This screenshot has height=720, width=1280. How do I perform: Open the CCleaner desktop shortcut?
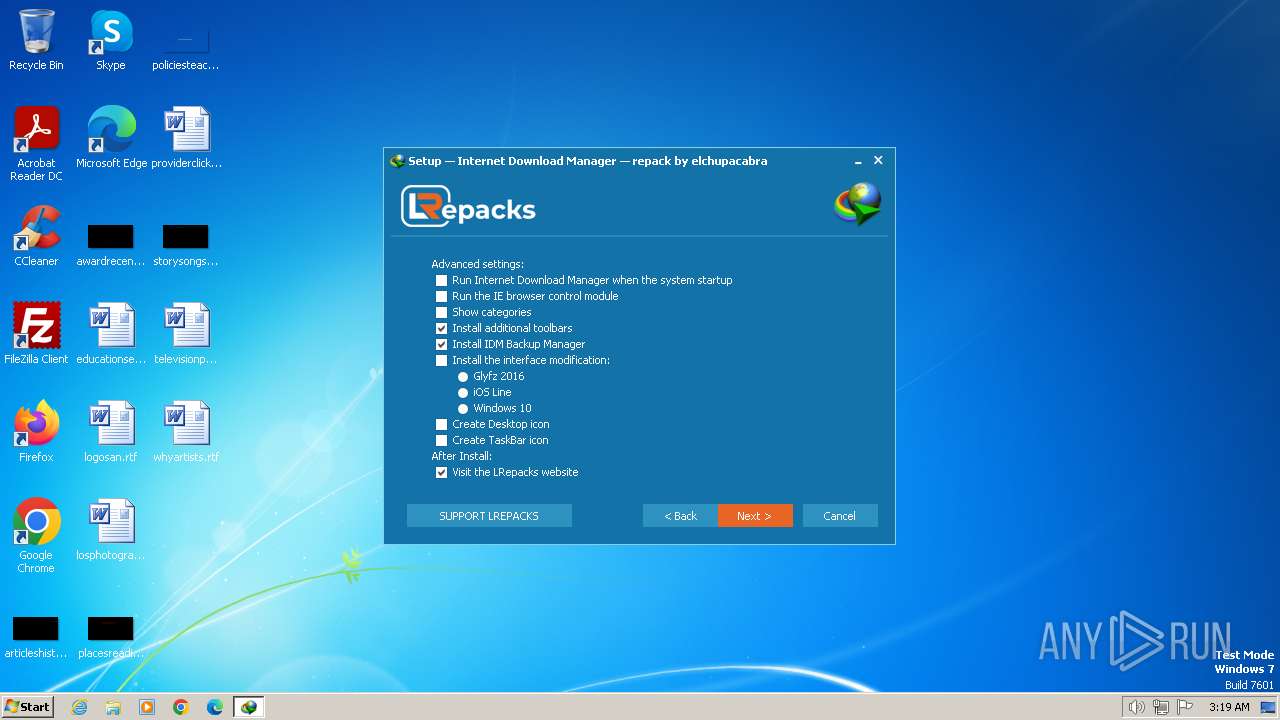36,236
